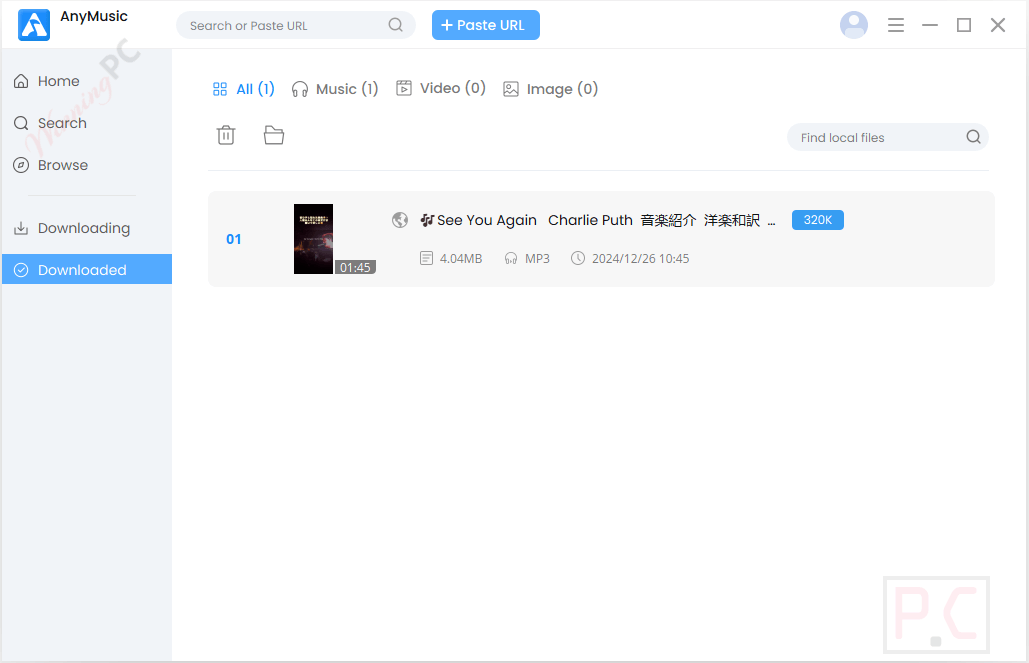
Task: Click the See You Again thumbnail
Action: [x=313, y=239]
